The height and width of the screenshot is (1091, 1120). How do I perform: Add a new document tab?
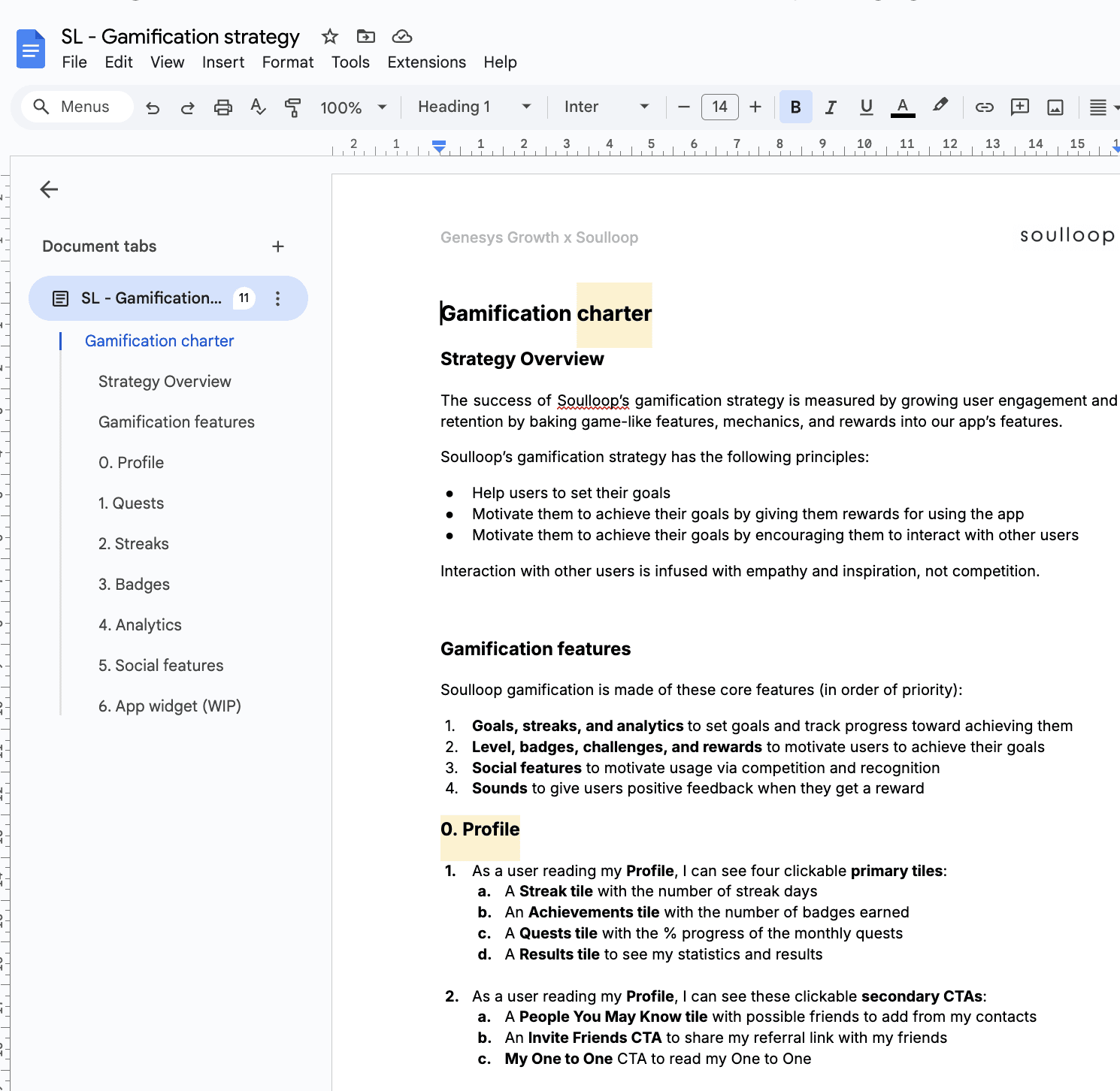tap(278, 246)
